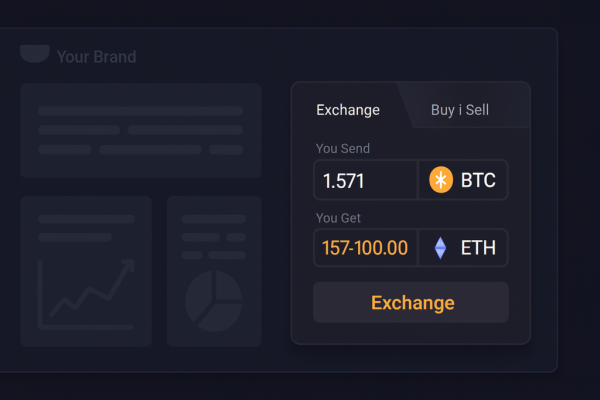Click the arrow tip on the line chart
This screenshot has height=400, width=600.
tap(128, 265)
